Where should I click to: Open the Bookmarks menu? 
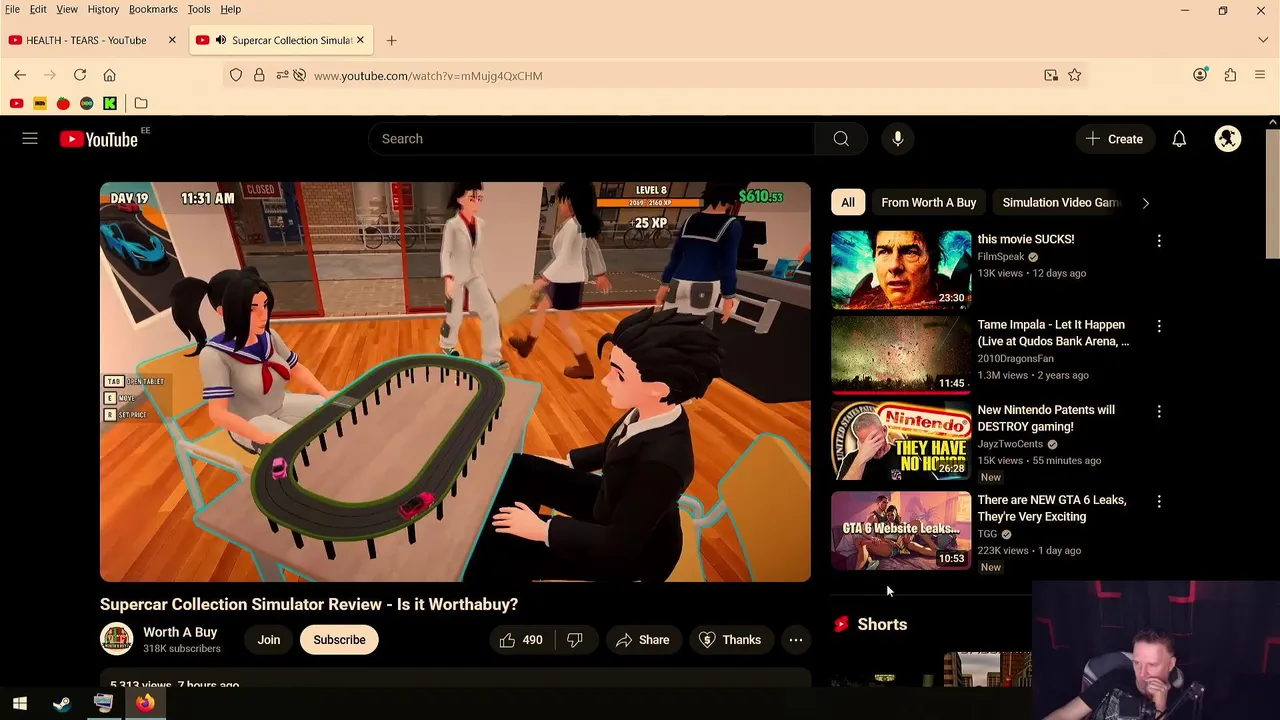pyautogui.click(x=153, y=9)
